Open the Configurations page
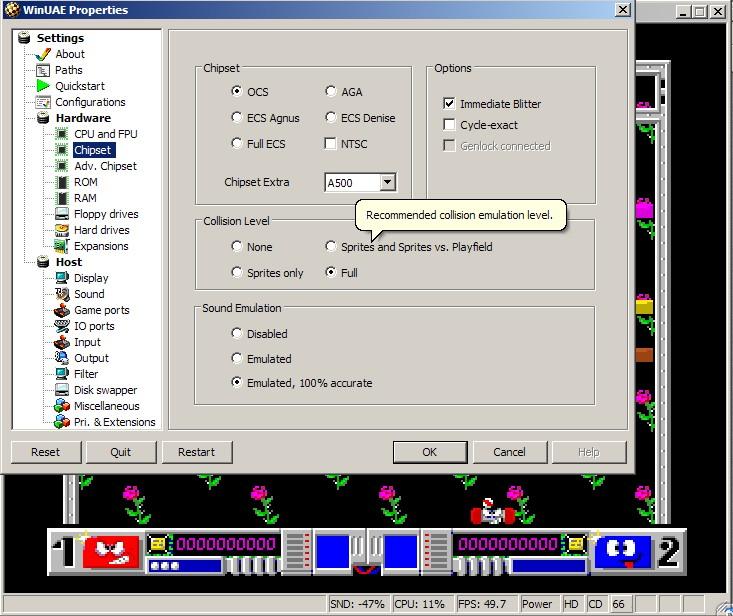 [x=90, y=102]
